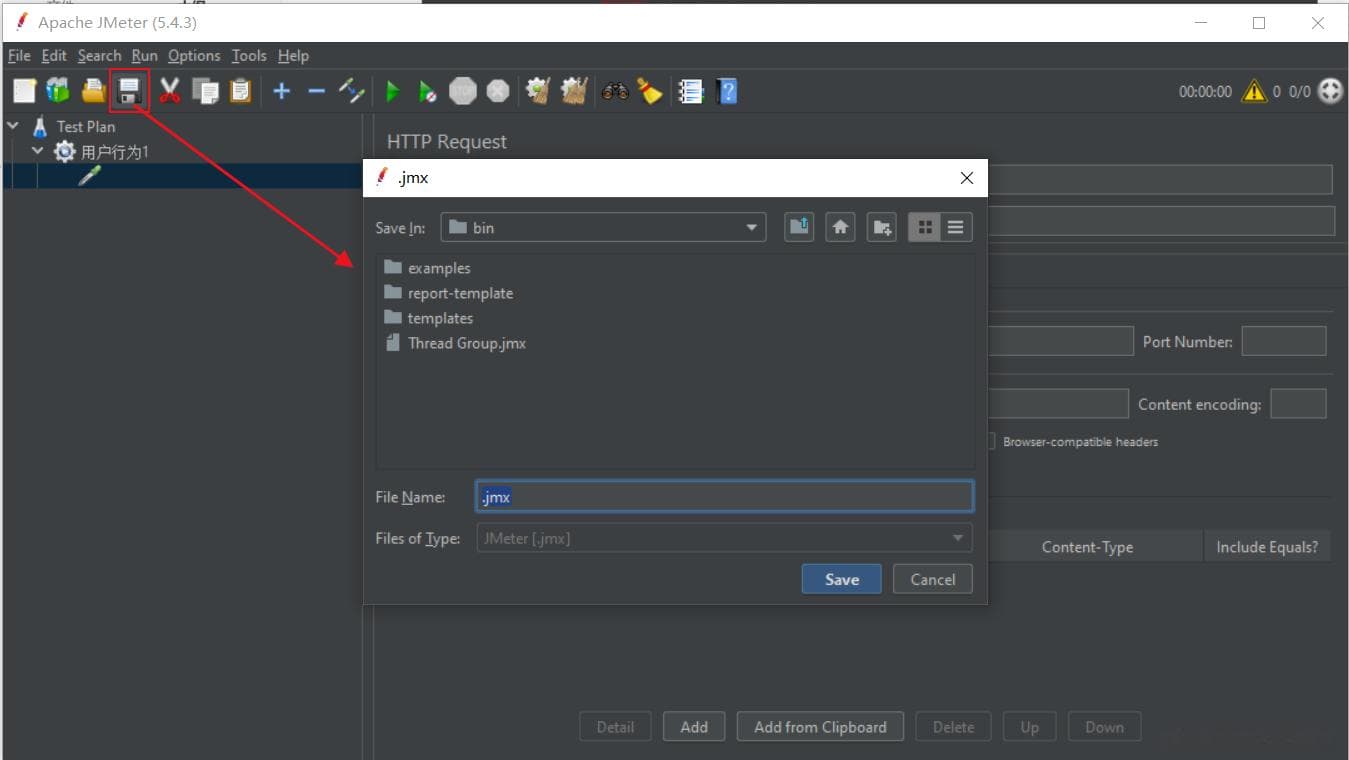Screen dimensions: 1349x760
Task: Click the Cut scissors icon
Action: click(170, 92)
